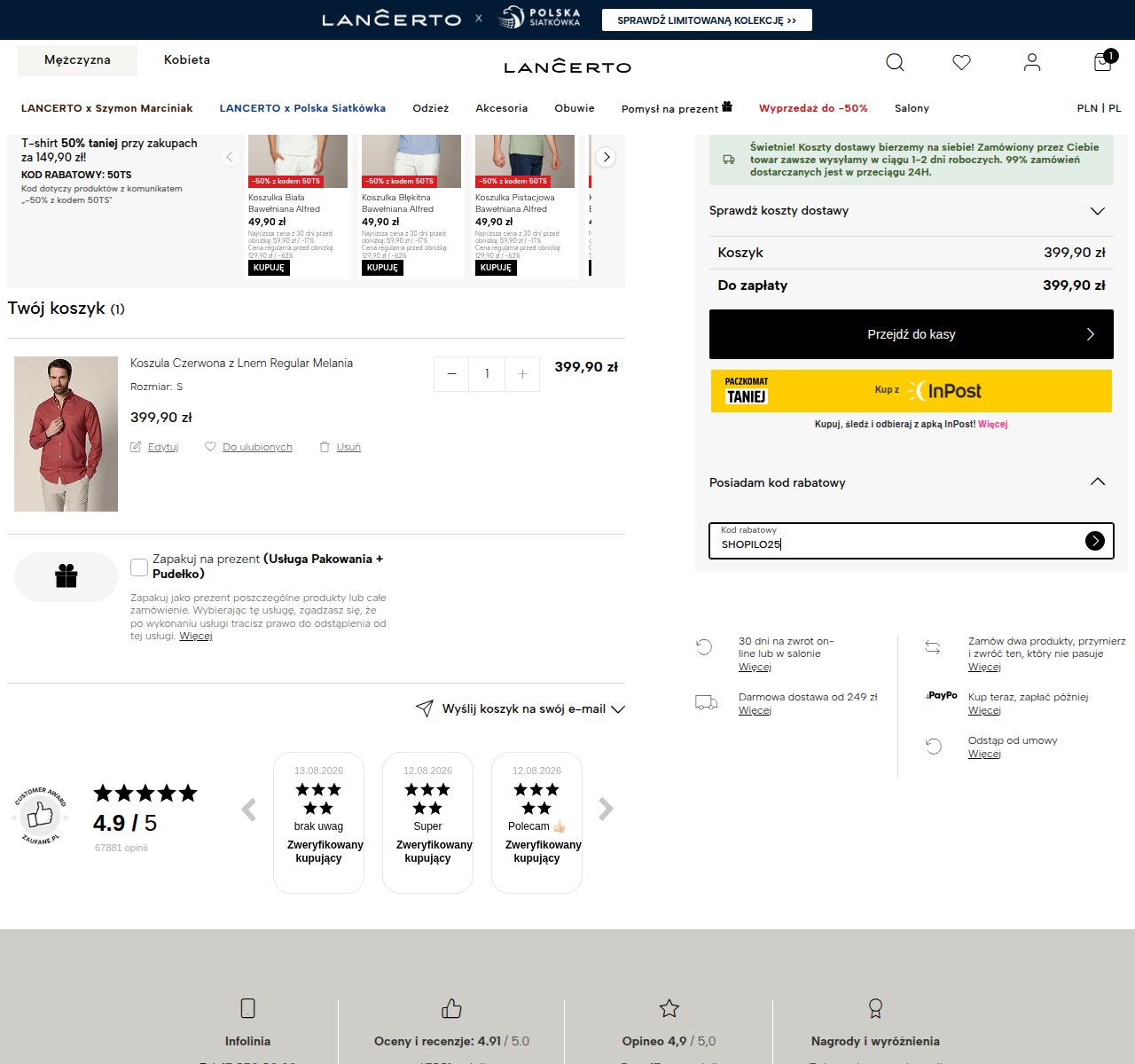Viewport: 1135px width, 1064px height.
Task: Click the delivery truck icon by Darmowa dostawa
Action: [707, 703]
